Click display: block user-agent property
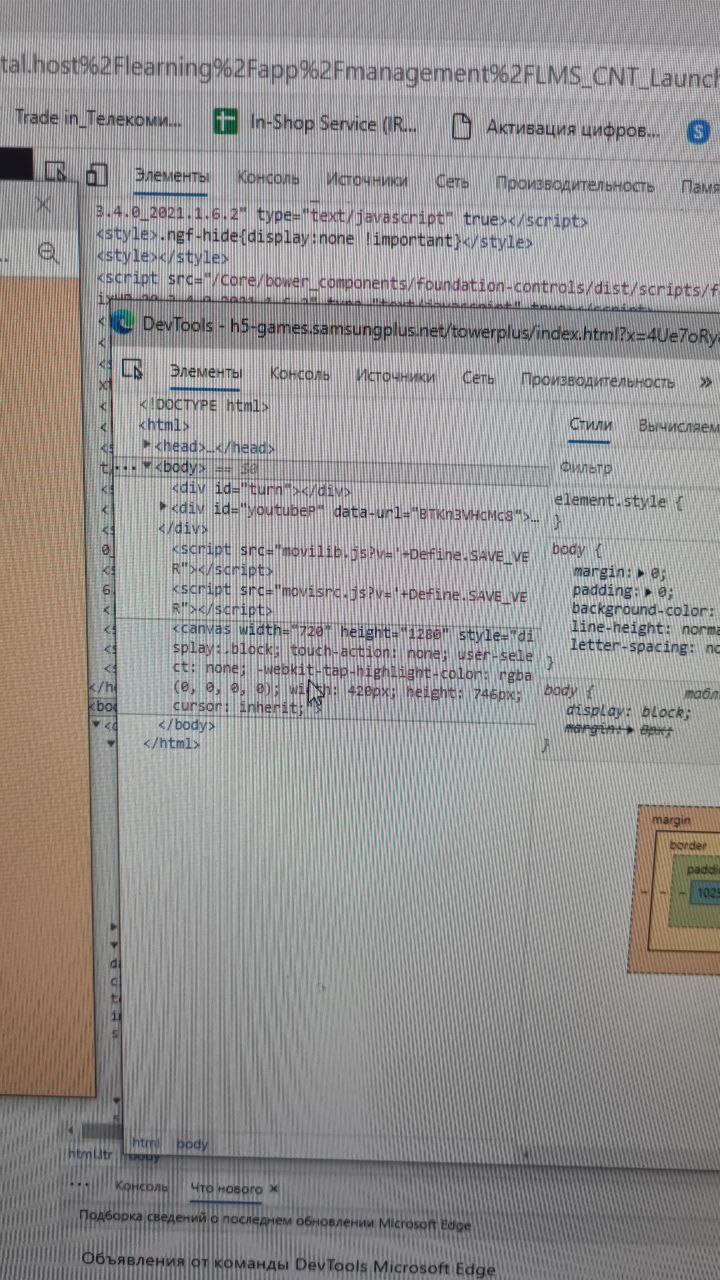Viewport: 720px width, 1280px height. click(628, 712)
